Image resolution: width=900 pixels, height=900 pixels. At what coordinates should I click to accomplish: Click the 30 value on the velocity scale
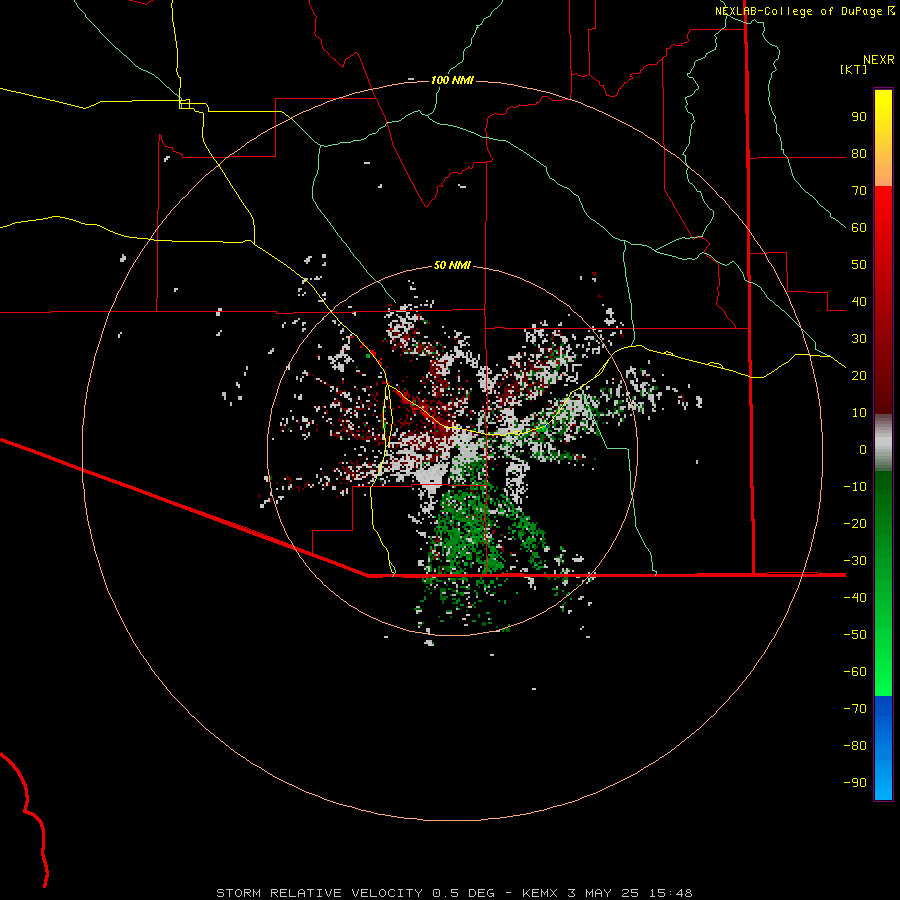click(x=859, y=339)
